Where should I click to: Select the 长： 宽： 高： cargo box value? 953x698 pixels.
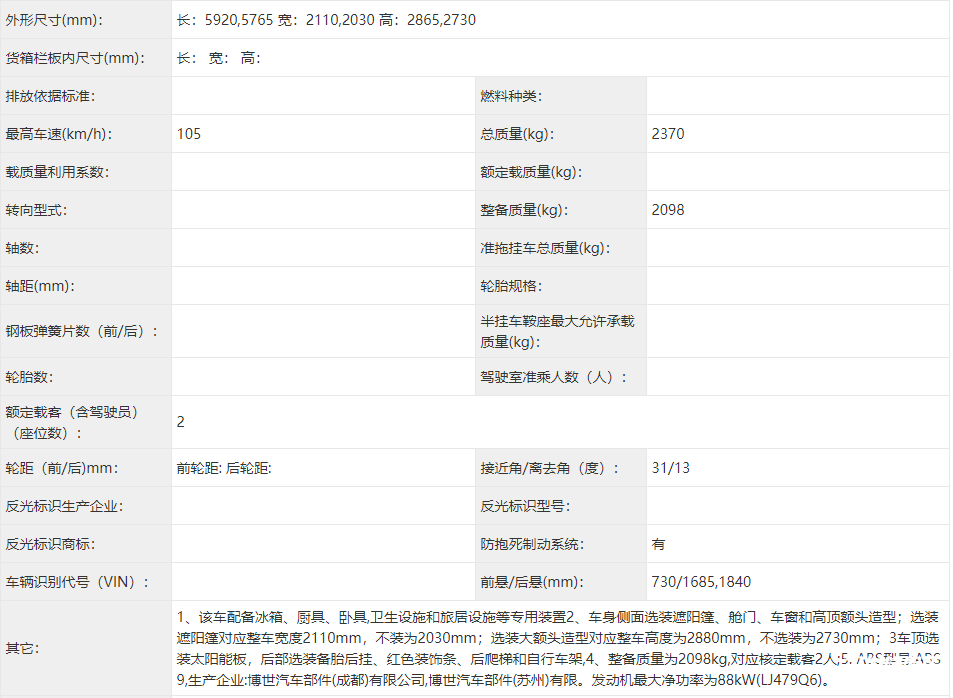(x=219, y=58)
